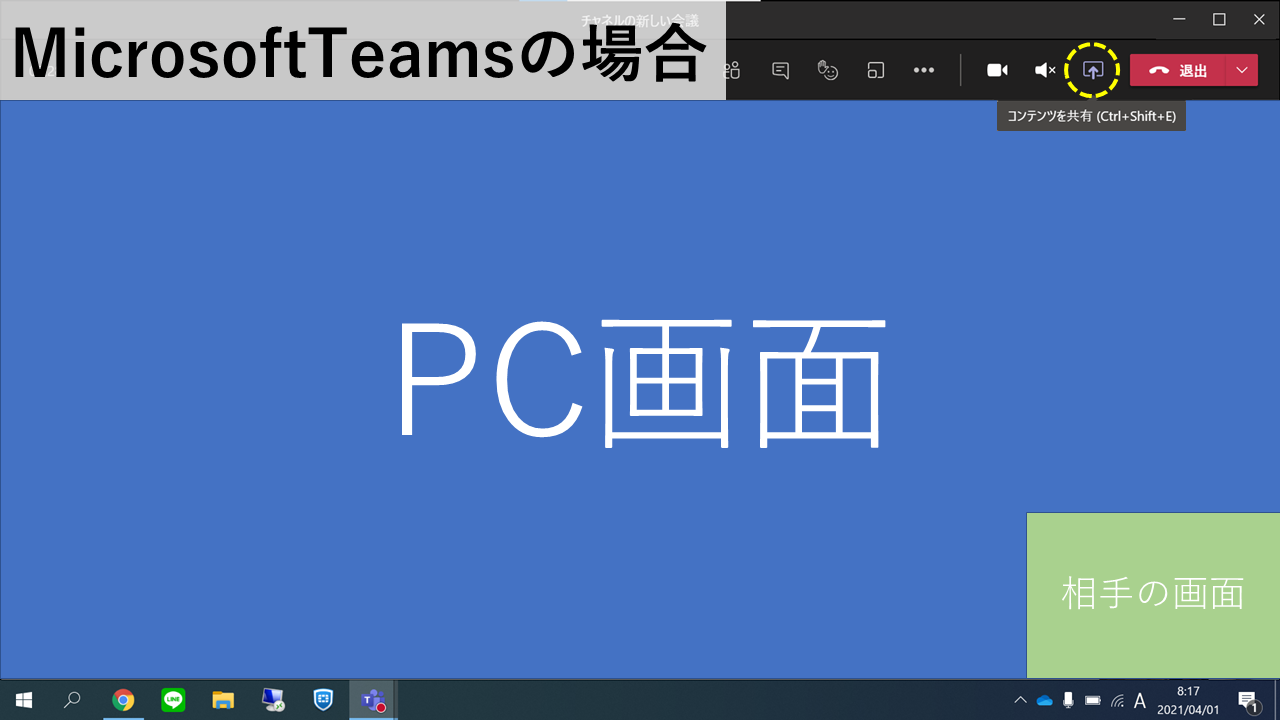Open the raise hand reactions menu
This screenshot has height=720, width=1280.
click(x=828, y=70)
